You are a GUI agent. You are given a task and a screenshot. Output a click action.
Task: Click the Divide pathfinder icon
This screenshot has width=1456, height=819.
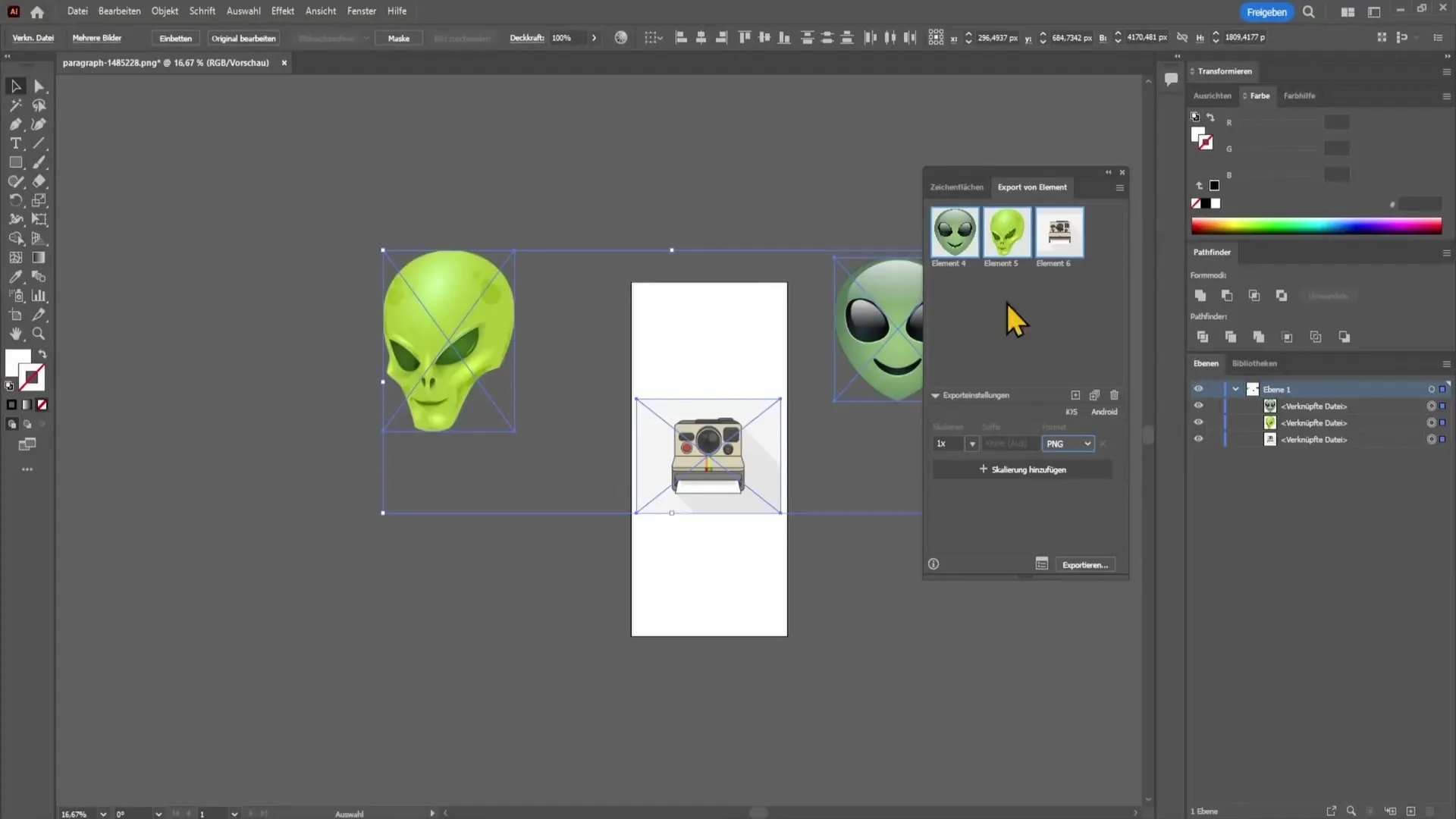pos(1203,337)
